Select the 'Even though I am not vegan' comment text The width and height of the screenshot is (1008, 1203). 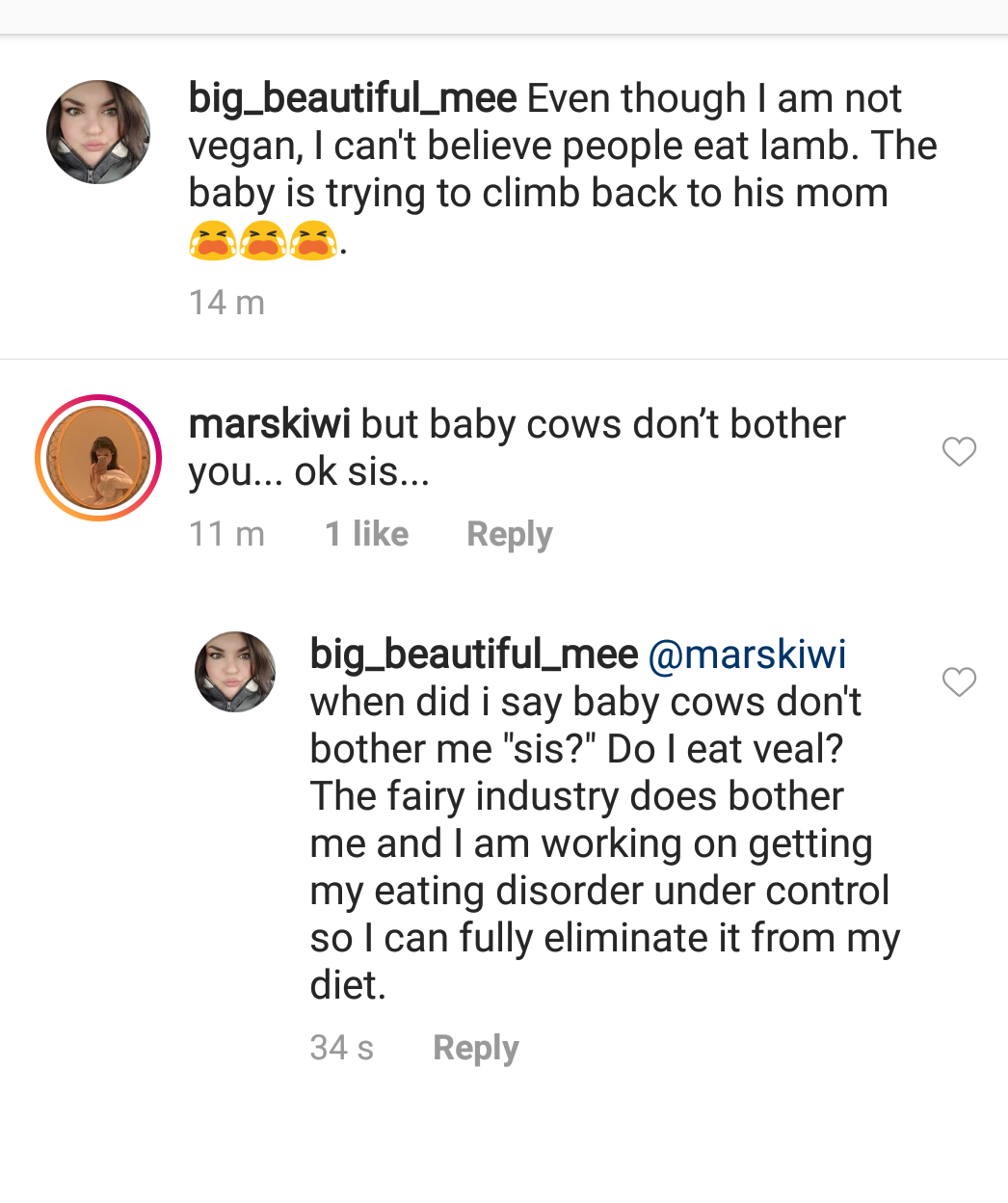pos(563,170)
